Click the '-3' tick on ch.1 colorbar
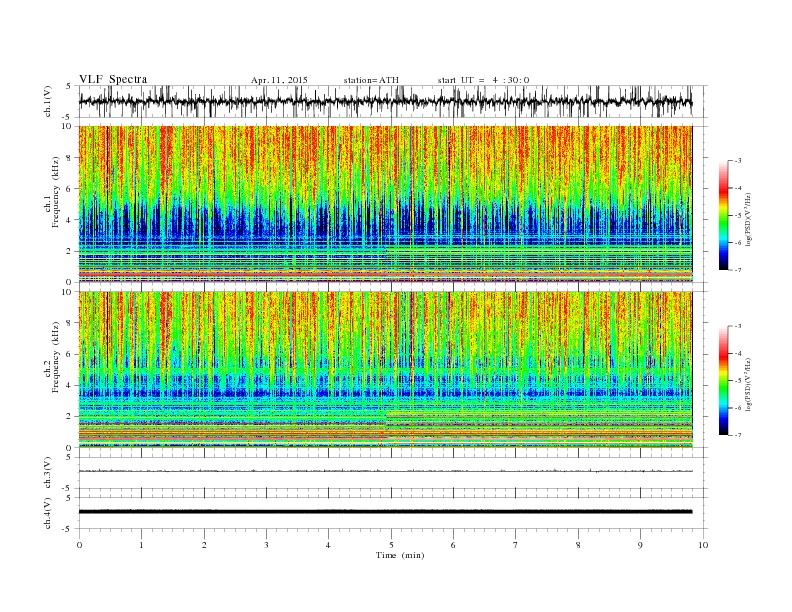Screen dimensions: 792x612 click(x=738, y=161)
